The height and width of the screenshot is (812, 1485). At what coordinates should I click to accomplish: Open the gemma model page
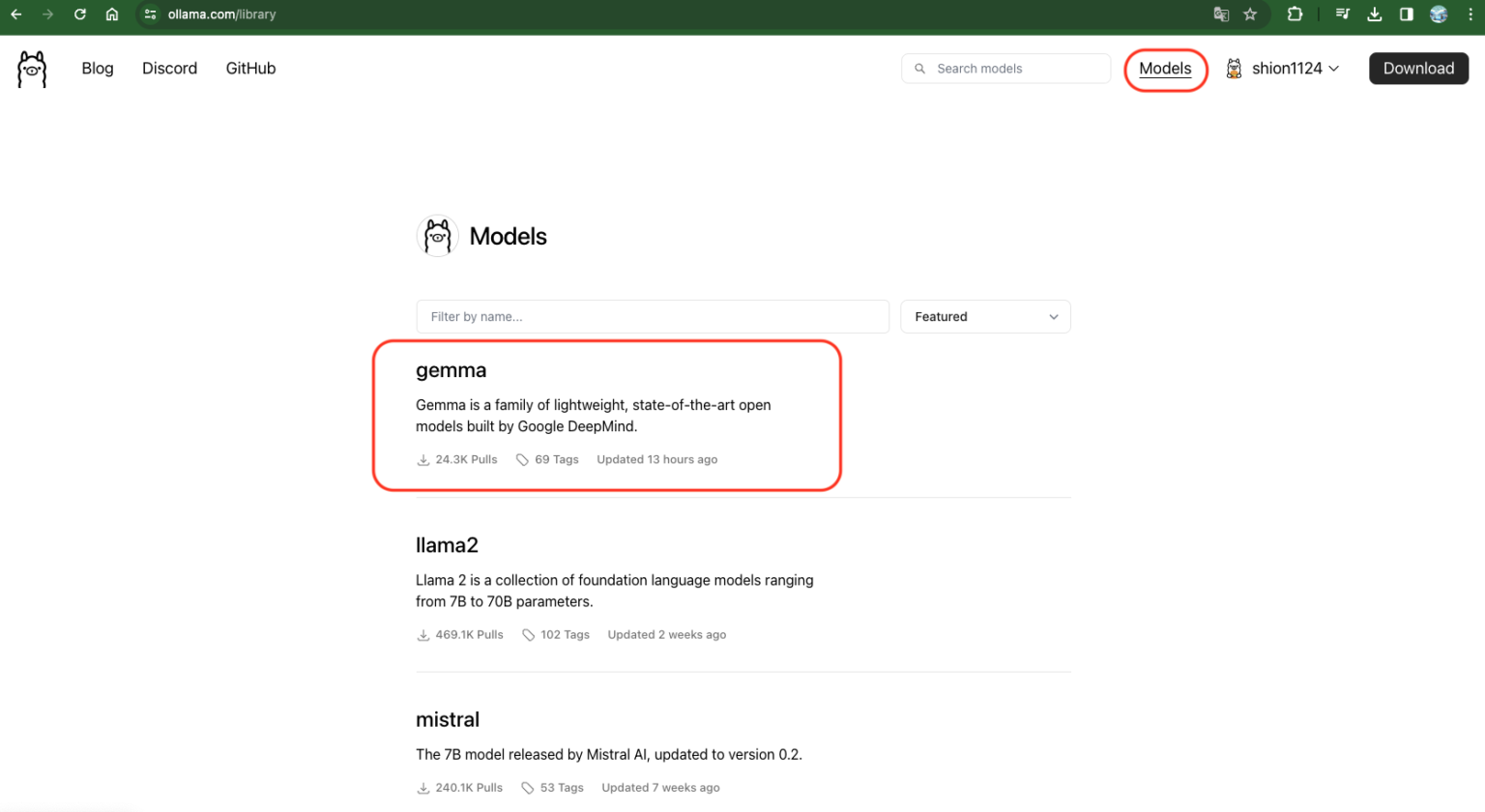click(x=451, y=370)
